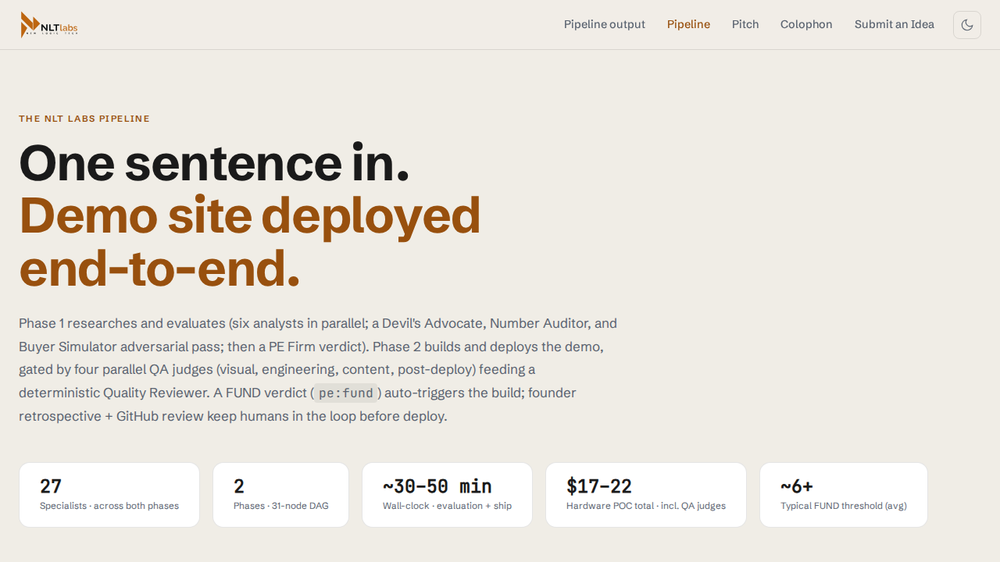Click the orange "Demo site deployed" heading
The height and width of the screenshot is (562, 1000).
[249, 216]
